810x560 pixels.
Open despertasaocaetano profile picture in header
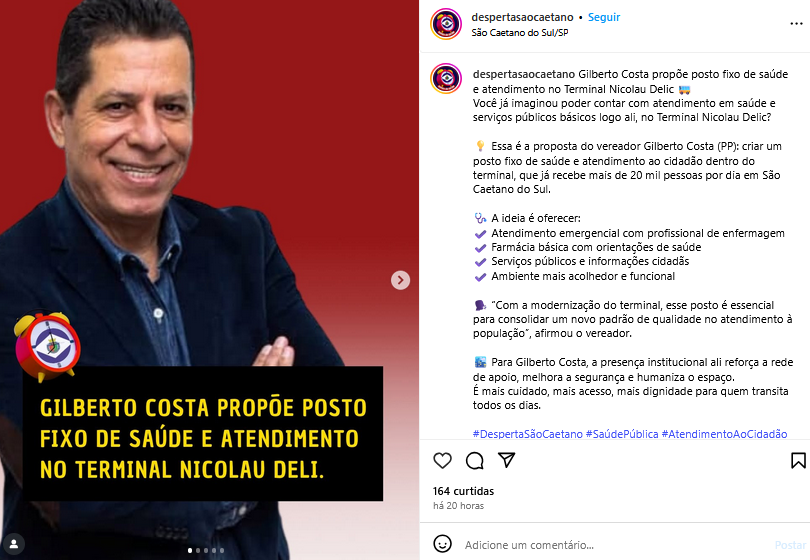[446, 24]
